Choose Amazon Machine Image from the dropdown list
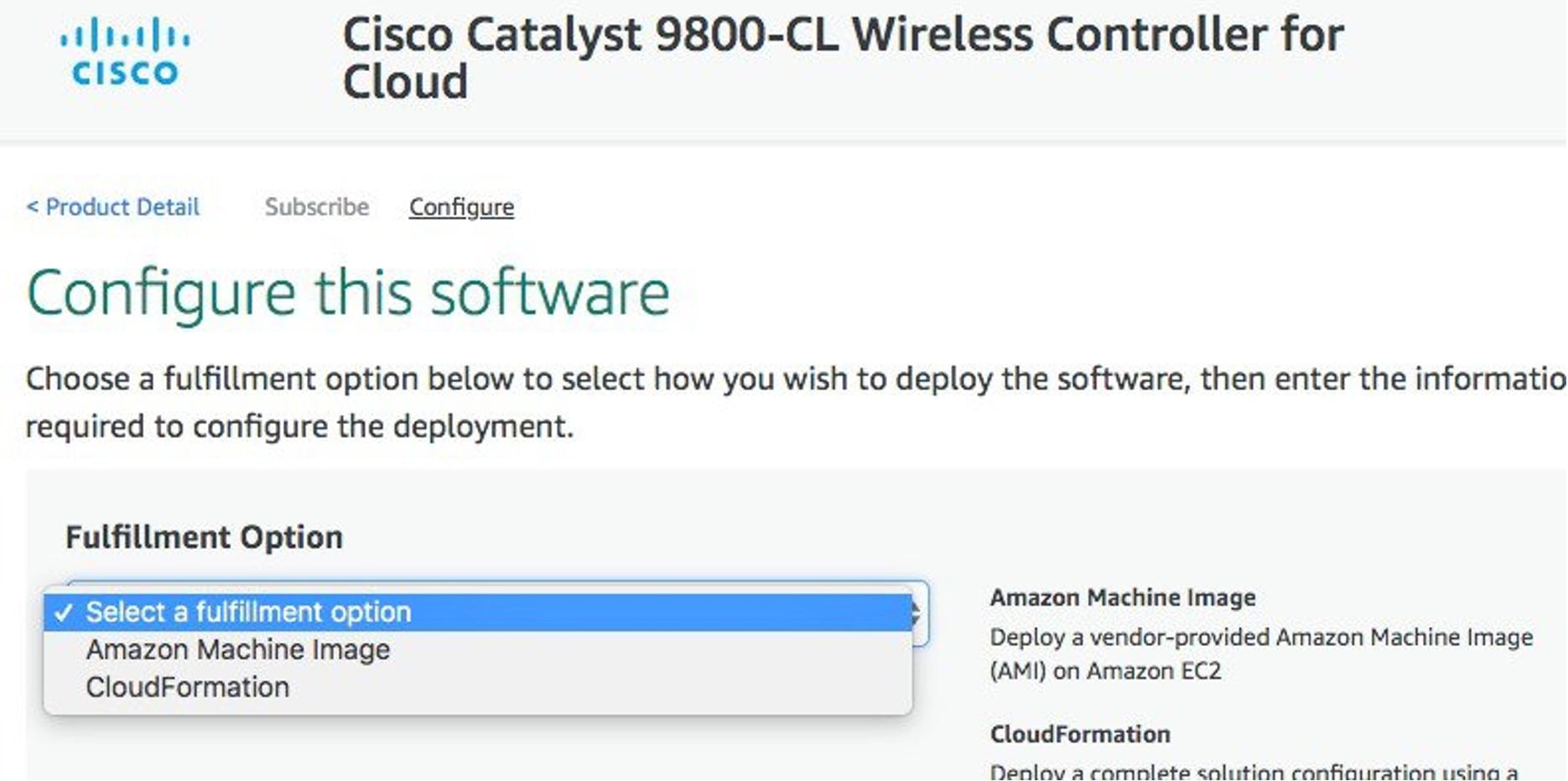 coord(237,650)
